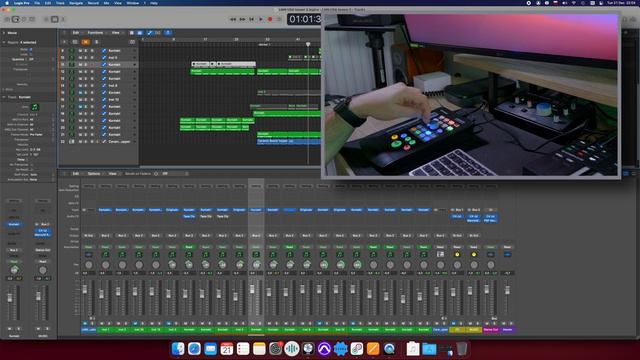Open the View menu of the Tracks area
This screenshot has width=640, height=360.
click(116, 33)
